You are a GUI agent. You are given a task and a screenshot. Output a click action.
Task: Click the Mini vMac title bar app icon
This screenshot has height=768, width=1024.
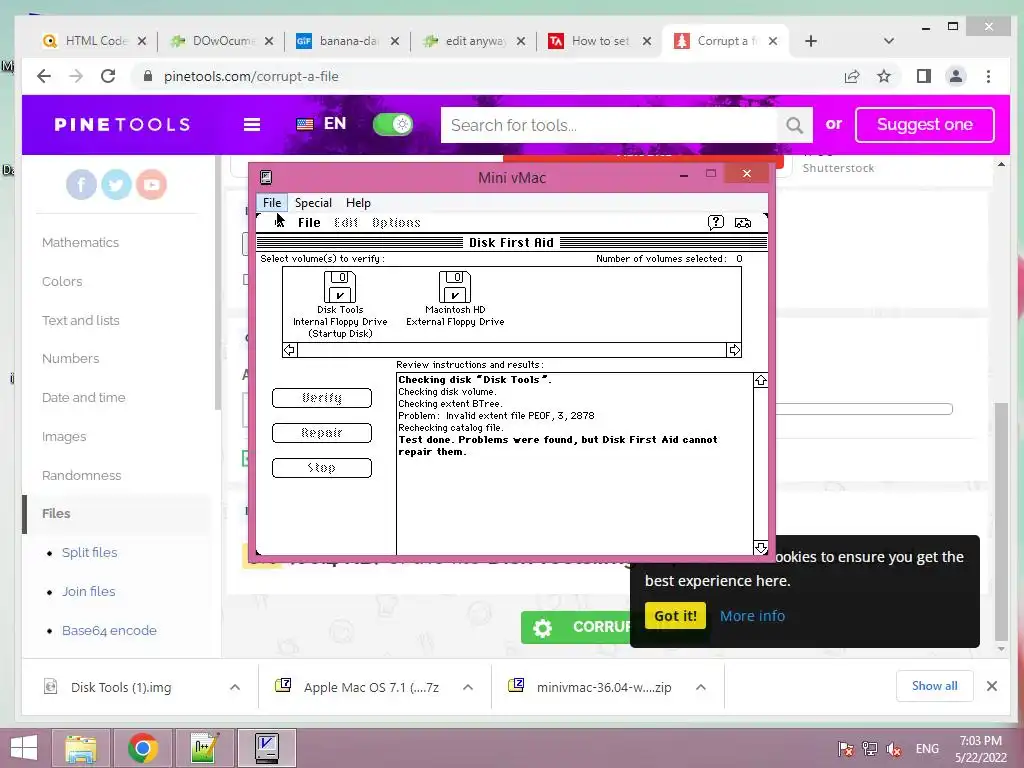pyautogui.click(x=266, y=177)
